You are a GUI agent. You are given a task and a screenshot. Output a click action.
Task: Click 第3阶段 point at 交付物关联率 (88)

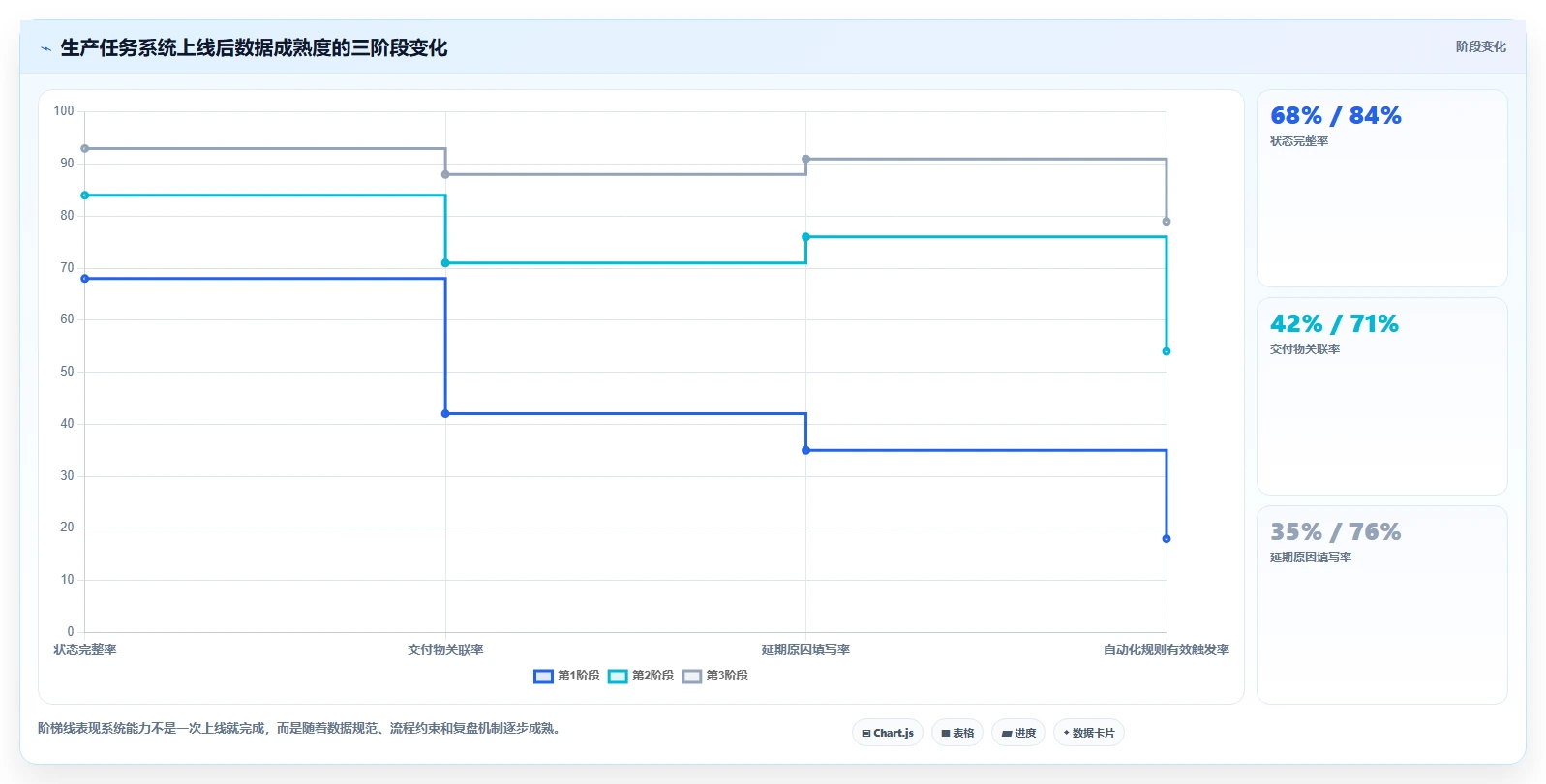tap(445, 175)
